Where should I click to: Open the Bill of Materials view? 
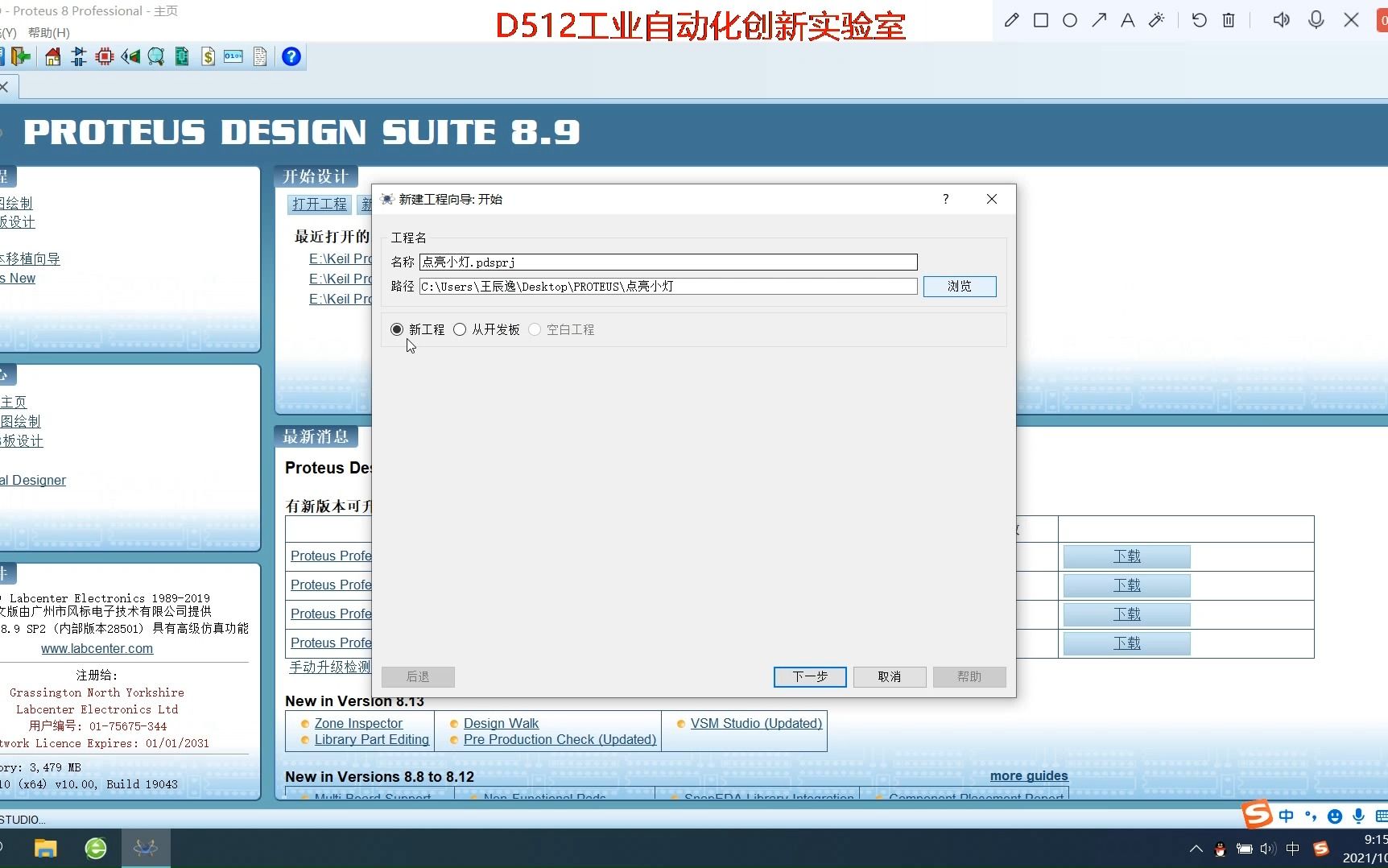click(208, 56)
